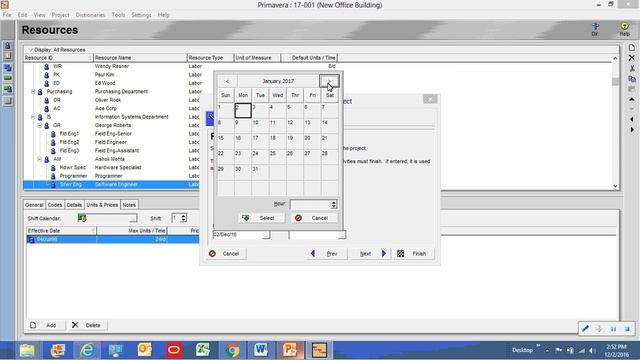Open Internet Explorer from the taskbar
640x360 pixels.
pos(87,350)
